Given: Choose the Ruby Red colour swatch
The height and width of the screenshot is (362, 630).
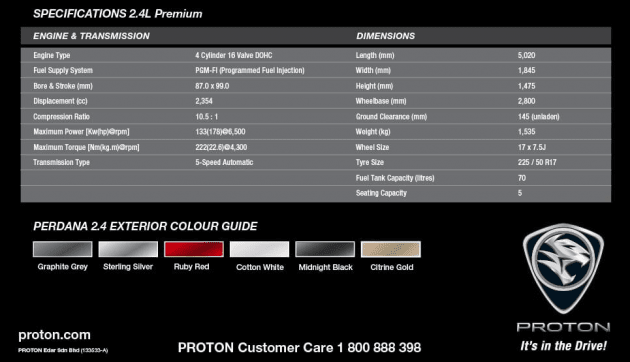Looking at the screenshot, I should (194, 249).
